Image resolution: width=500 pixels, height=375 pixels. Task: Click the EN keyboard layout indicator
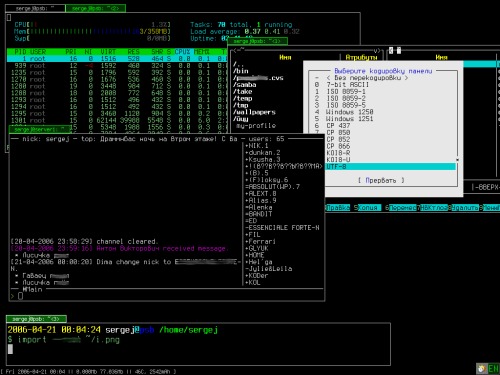pyautogui.click(x=493, y=369)
